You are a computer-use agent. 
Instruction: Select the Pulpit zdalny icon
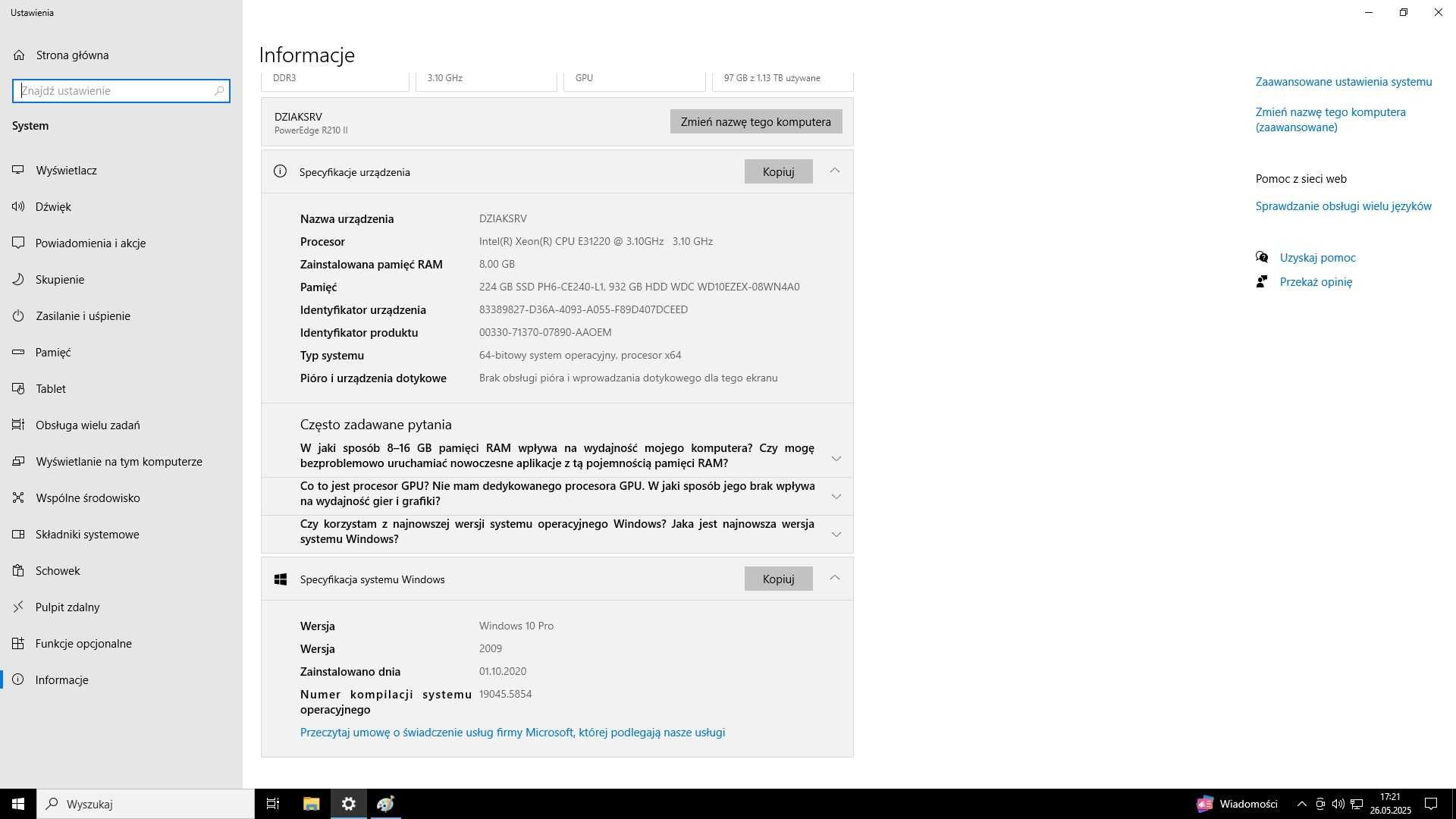pos(18,607)
